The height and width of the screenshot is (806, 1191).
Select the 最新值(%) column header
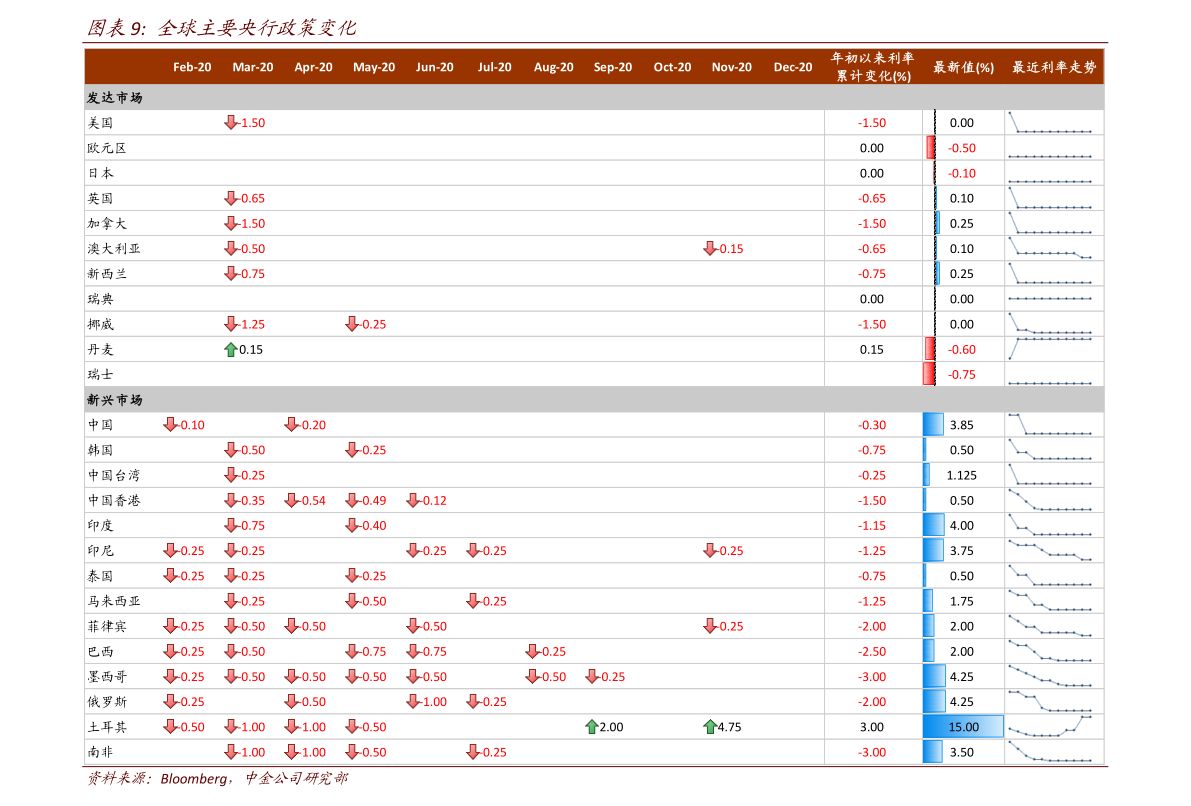pyautogui.click(x=963, y=68)
